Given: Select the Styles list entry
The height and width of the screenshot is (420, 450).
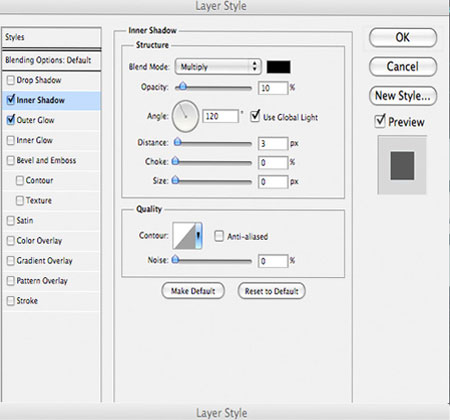Looking at the screenshot, I should tap(51, 37).
